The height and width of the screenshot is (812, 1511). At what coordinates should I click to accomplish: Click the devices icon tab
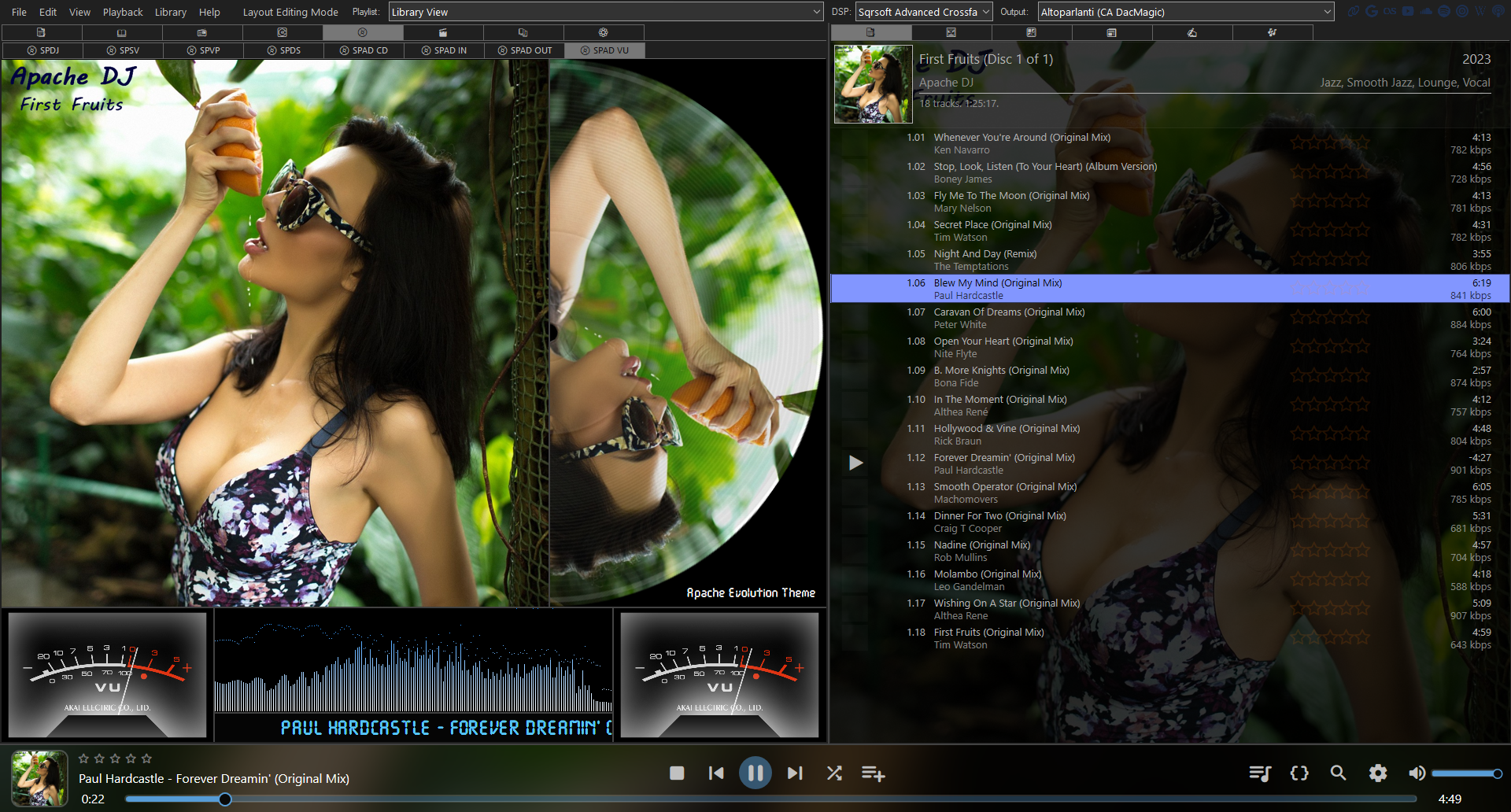pos(523,32)
